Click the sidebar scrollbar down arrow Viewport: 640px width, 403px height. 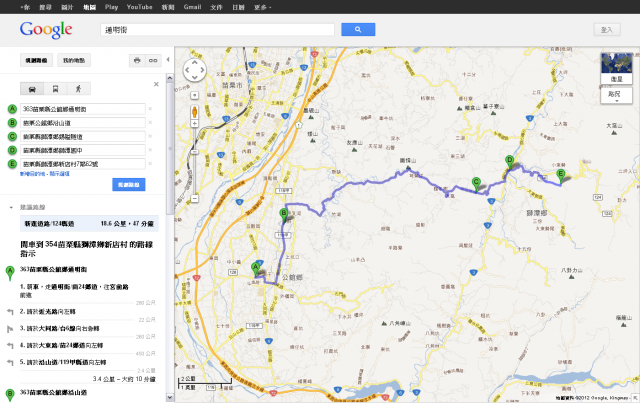point(170,397)
